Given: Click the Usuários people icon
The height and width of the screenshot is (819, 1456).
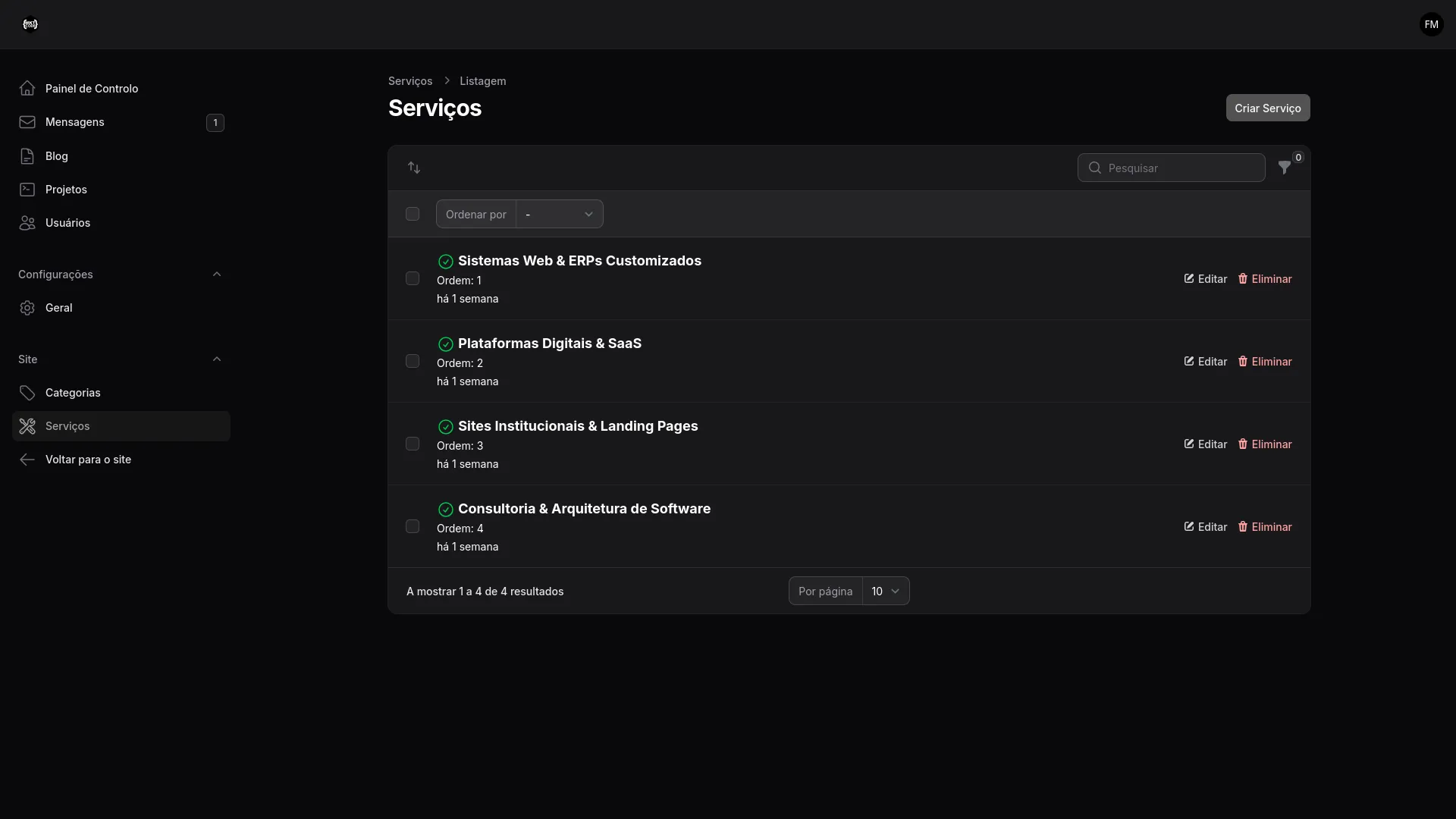Looking at the screenshot, I should (x=27, y=222).
